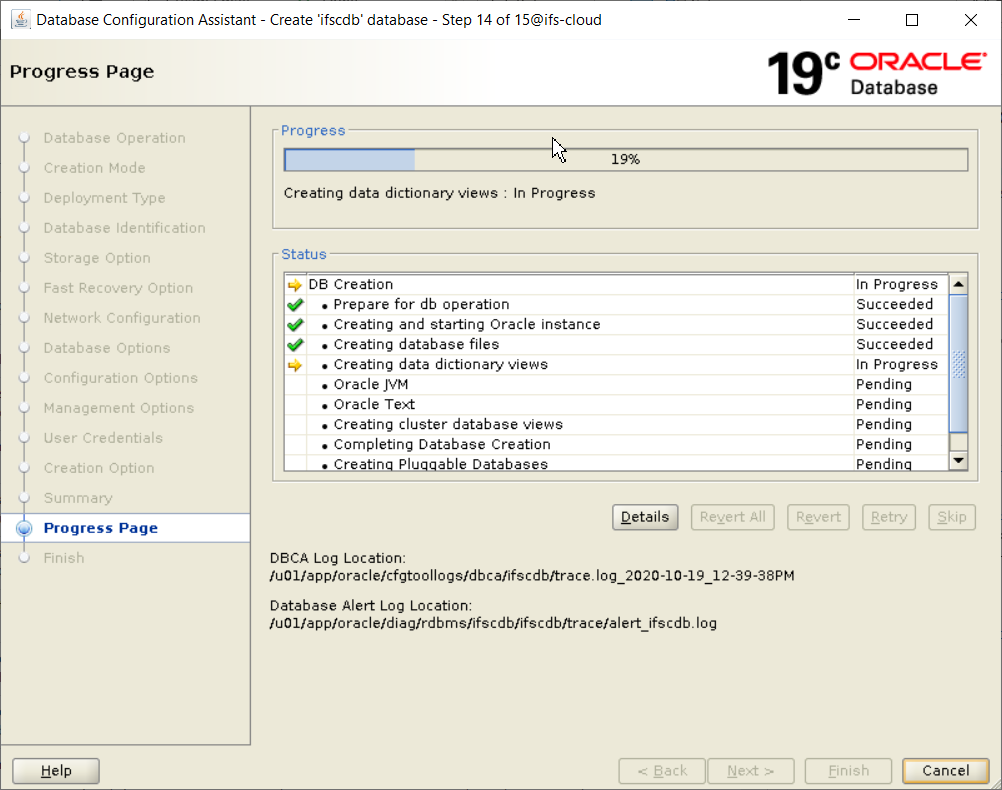The image size is (1002, 790).
Task: Select the Progress Page step
Action: (x=100, y=529)
